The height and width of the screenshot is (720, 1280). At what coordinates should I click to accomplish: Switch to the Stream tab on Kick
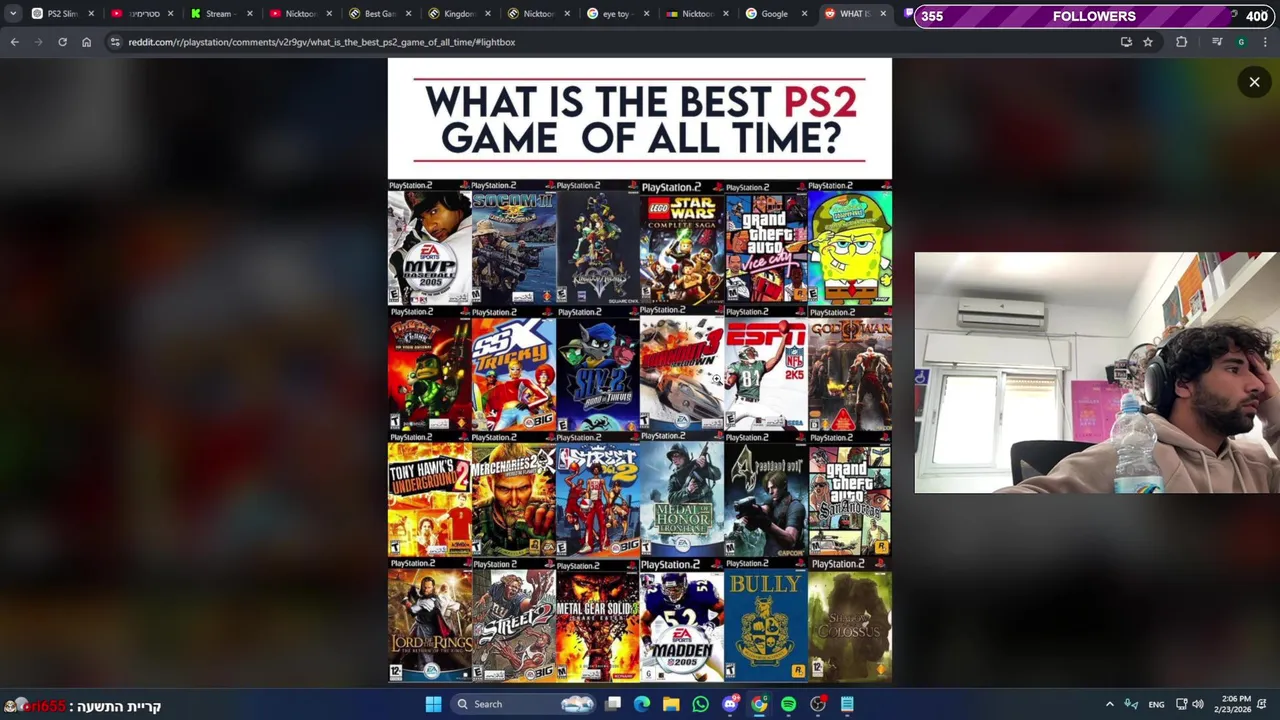tap(222, 14)
